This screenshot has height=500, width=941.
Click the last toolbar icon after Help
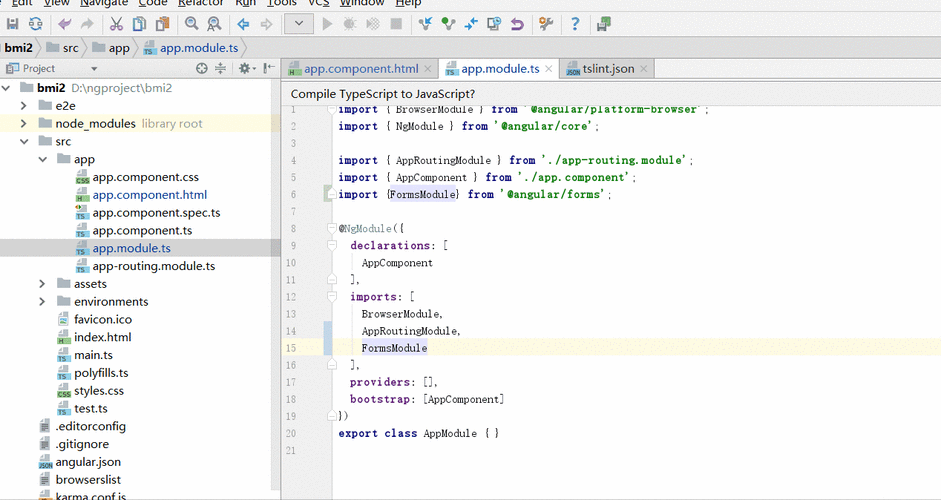(x=604, y=24)
